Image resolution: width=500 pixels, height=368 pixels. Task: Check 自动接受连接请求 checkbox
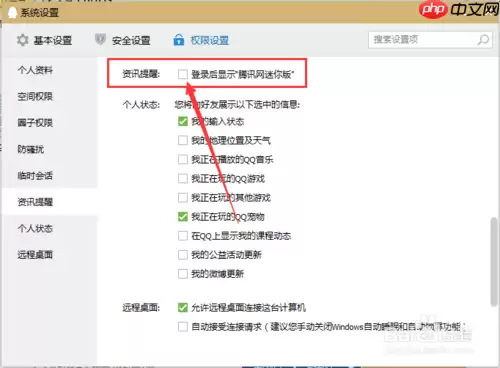click(183, 327)
